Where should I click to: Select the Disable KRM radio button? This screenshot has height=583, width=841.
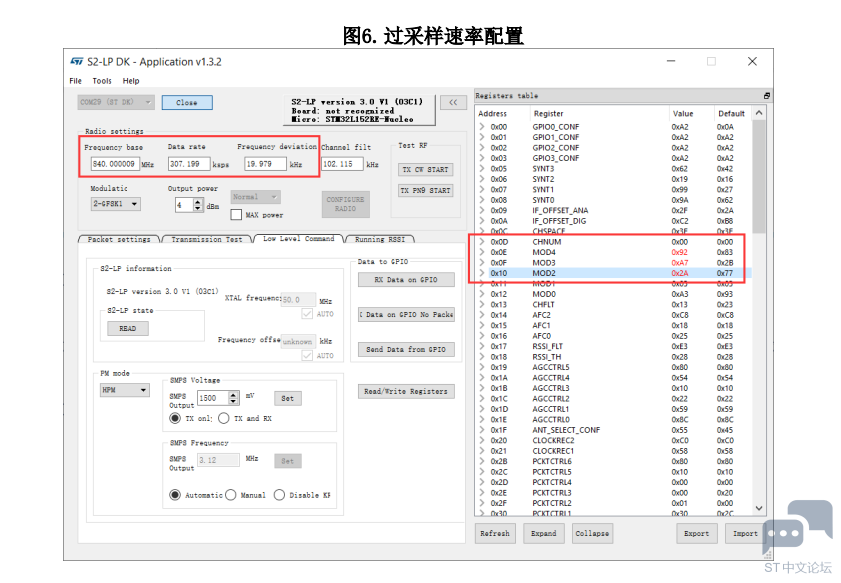279,495
